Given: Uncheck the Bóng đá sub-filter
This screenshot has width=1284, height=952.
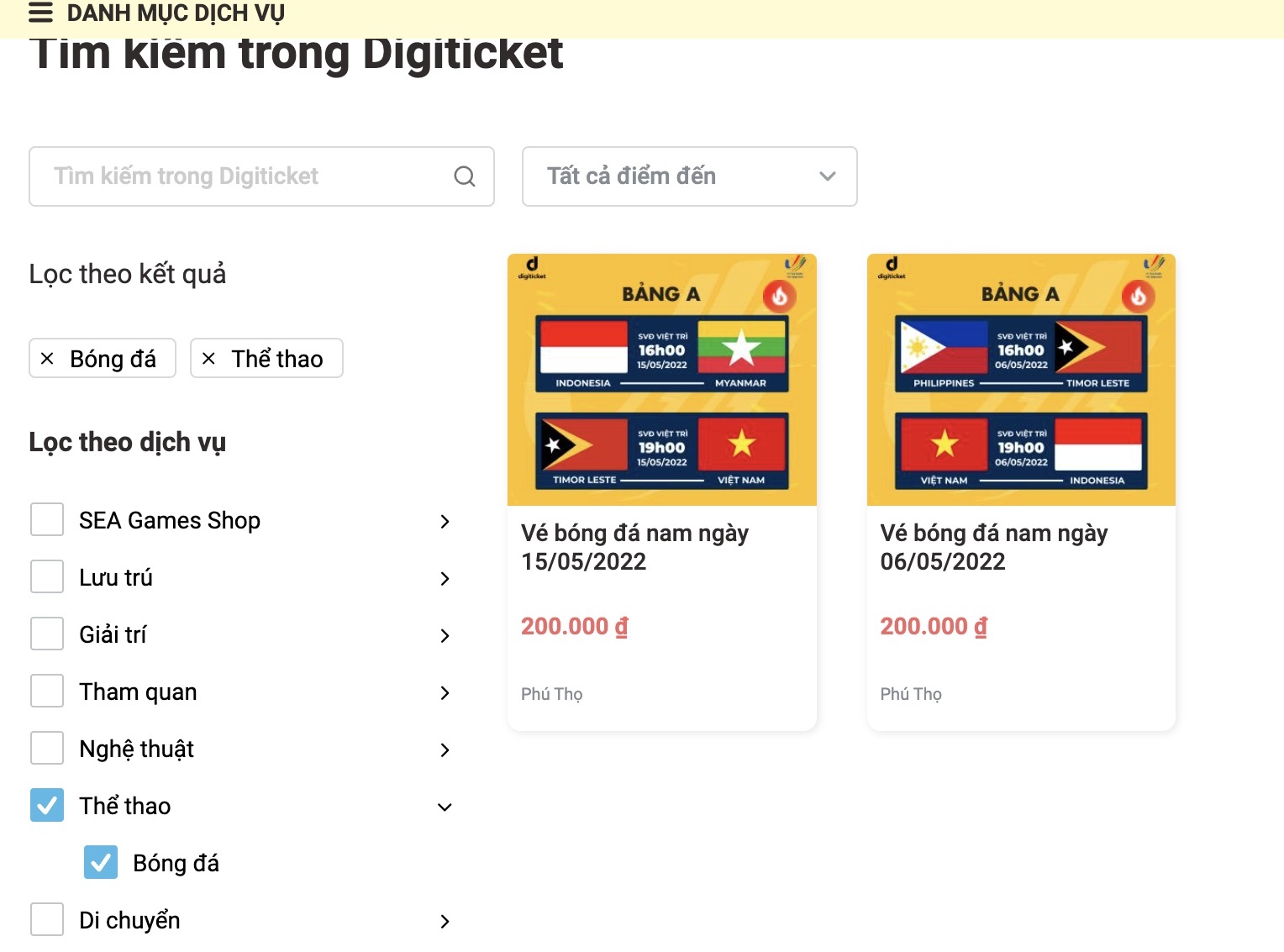Looking at the screenshot, I should 101,862.
